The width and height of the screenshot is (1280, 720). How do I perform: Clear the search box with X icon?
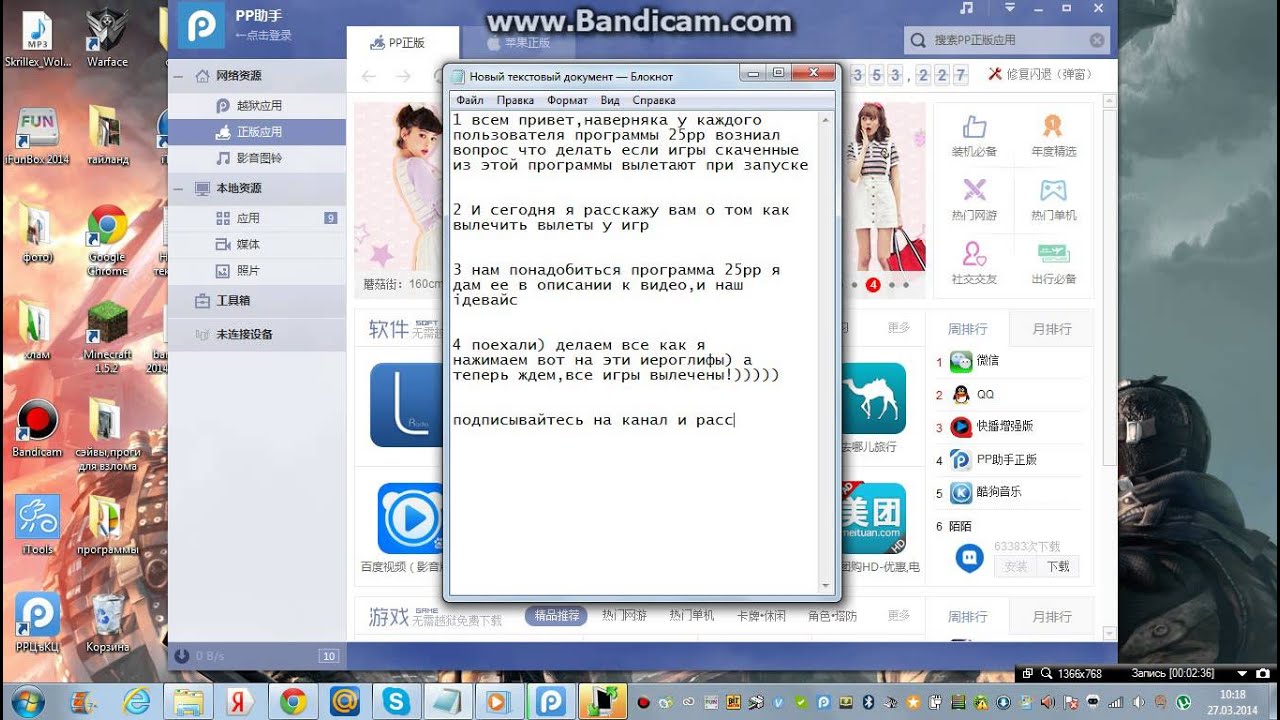1097,40
